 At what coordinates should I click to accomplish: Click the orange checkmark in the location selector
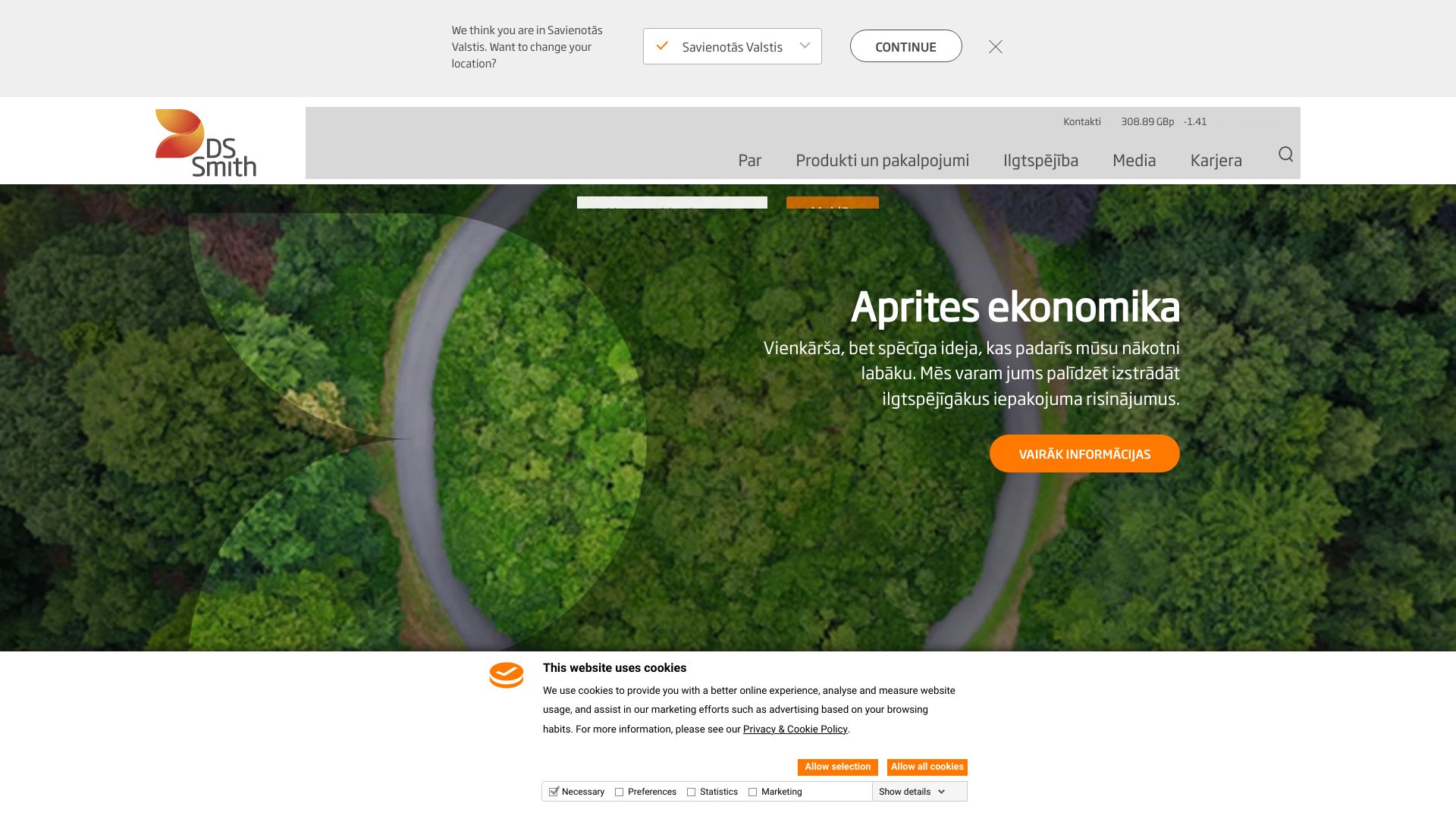[662, 46]
